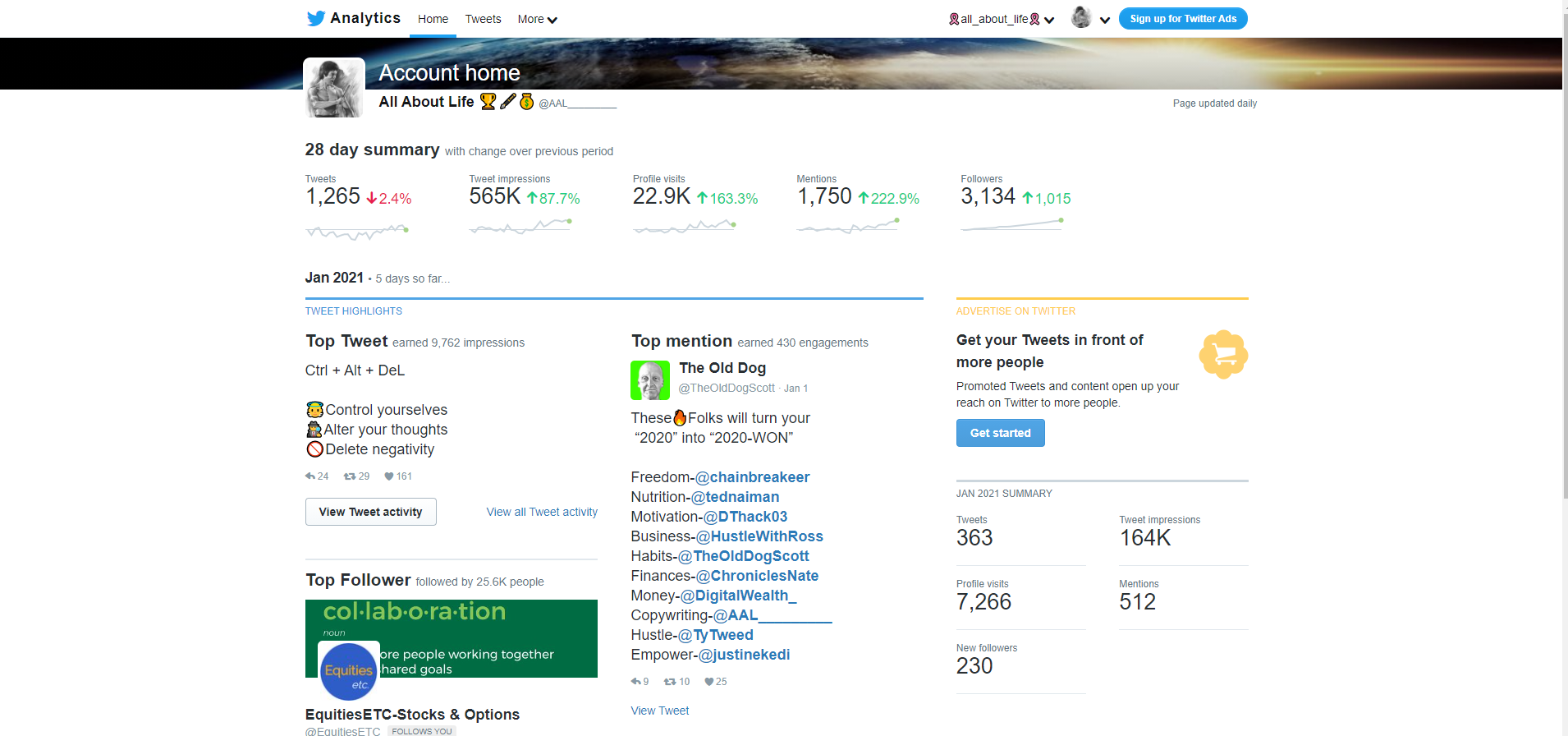Click the Followers 3,134 stat
Screen dimensions: 1568x736
coord(988,196)
